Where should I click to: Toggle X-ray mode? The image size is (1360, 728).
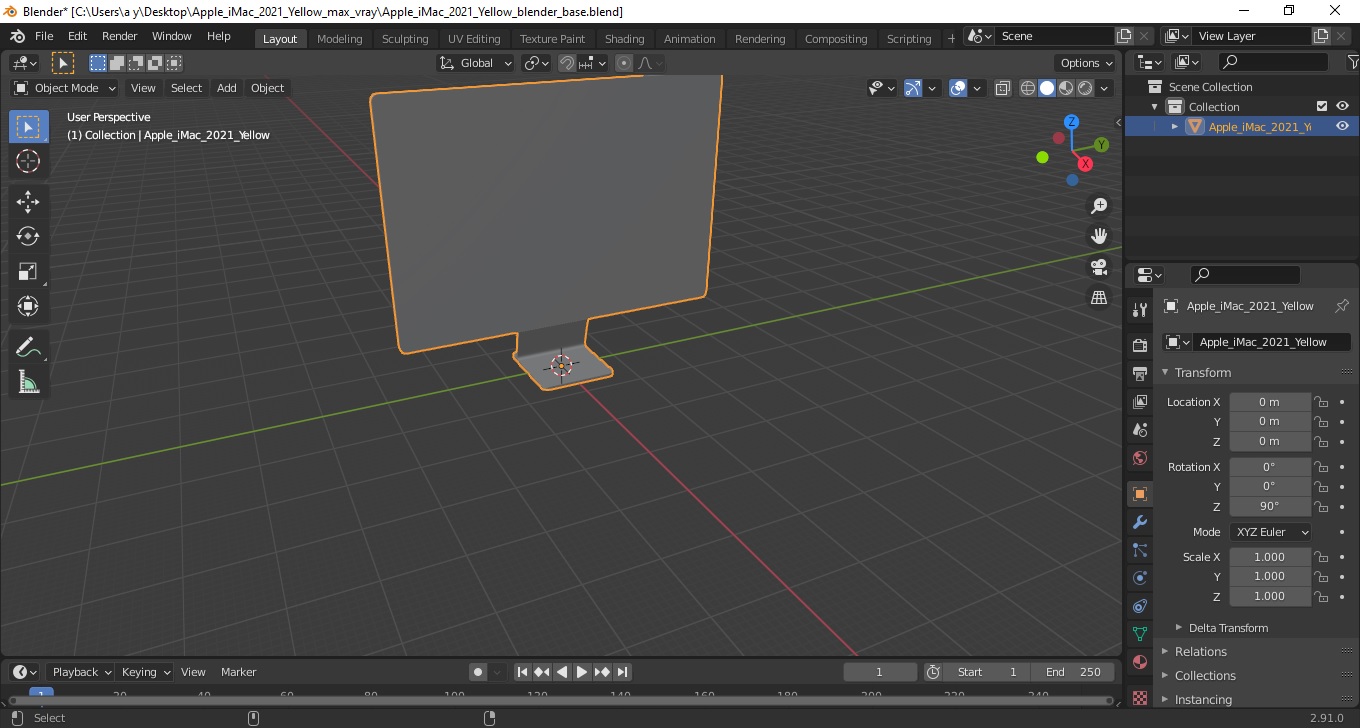pyautogui.click(x=1003, y=88)
